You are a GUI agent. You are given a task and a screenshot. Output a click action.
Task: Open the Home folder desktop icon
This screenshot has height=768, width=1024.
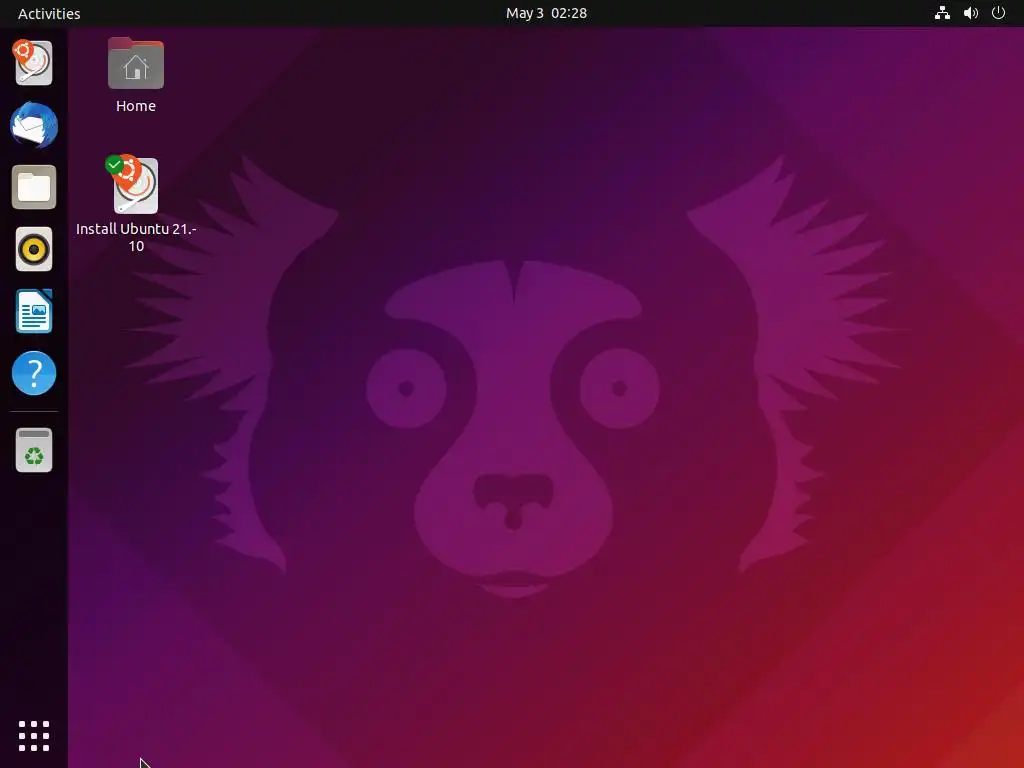tap(136, 63)
